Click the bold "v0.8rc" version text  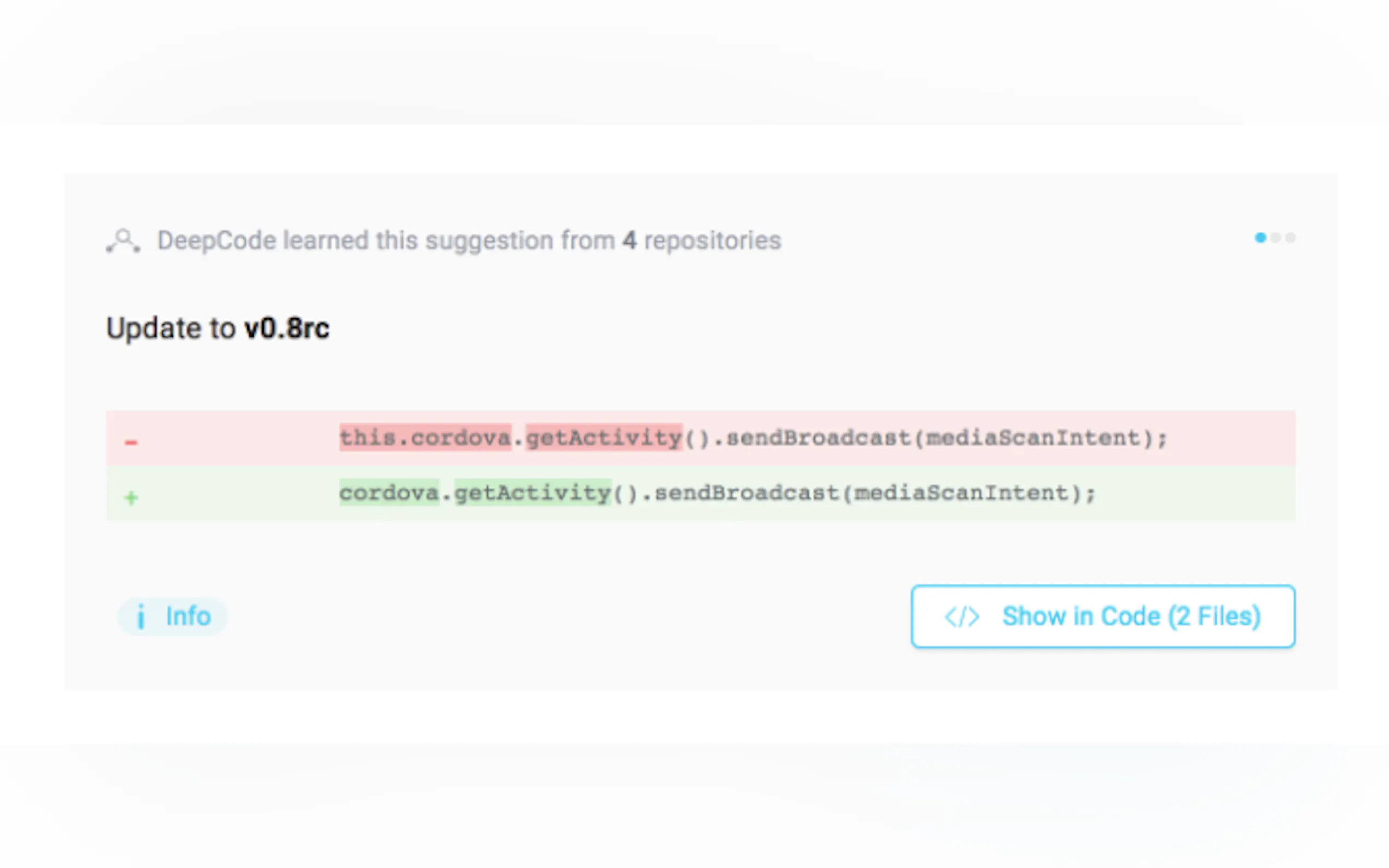(x=287, y=329)
